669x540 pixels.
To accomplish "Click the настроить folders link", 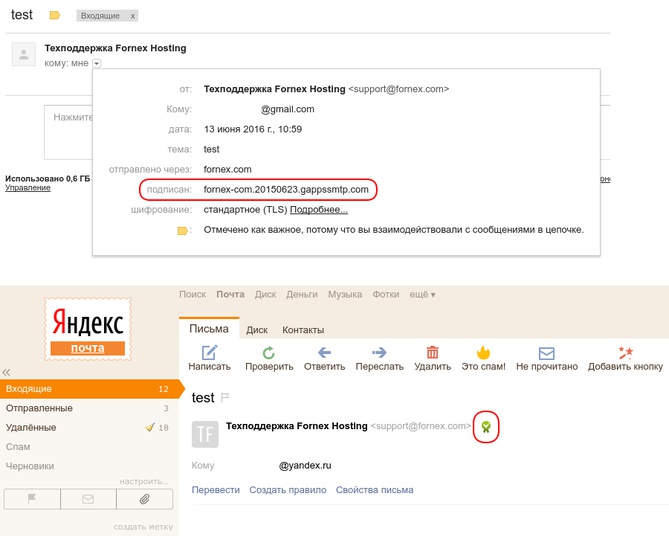I will tap(144, 482).
